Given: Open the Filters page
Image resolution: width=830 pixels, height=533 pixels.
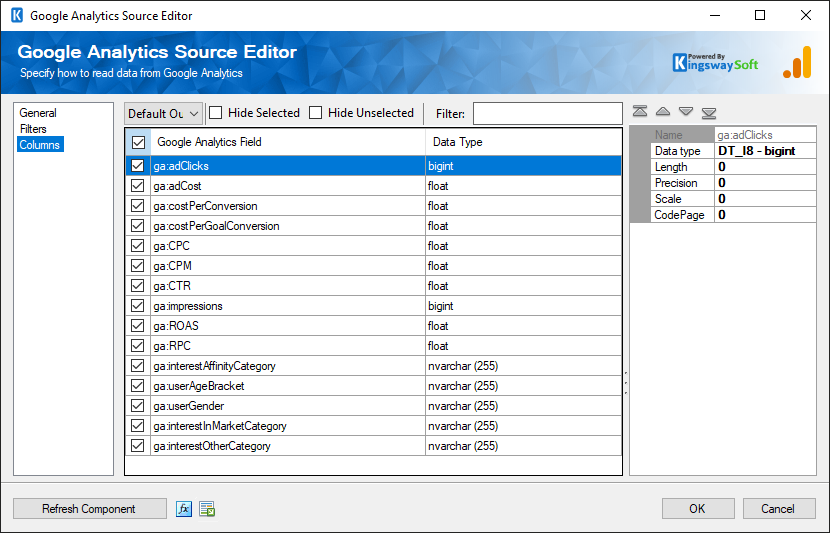Looking at the screenshot, I should point(33,129).
